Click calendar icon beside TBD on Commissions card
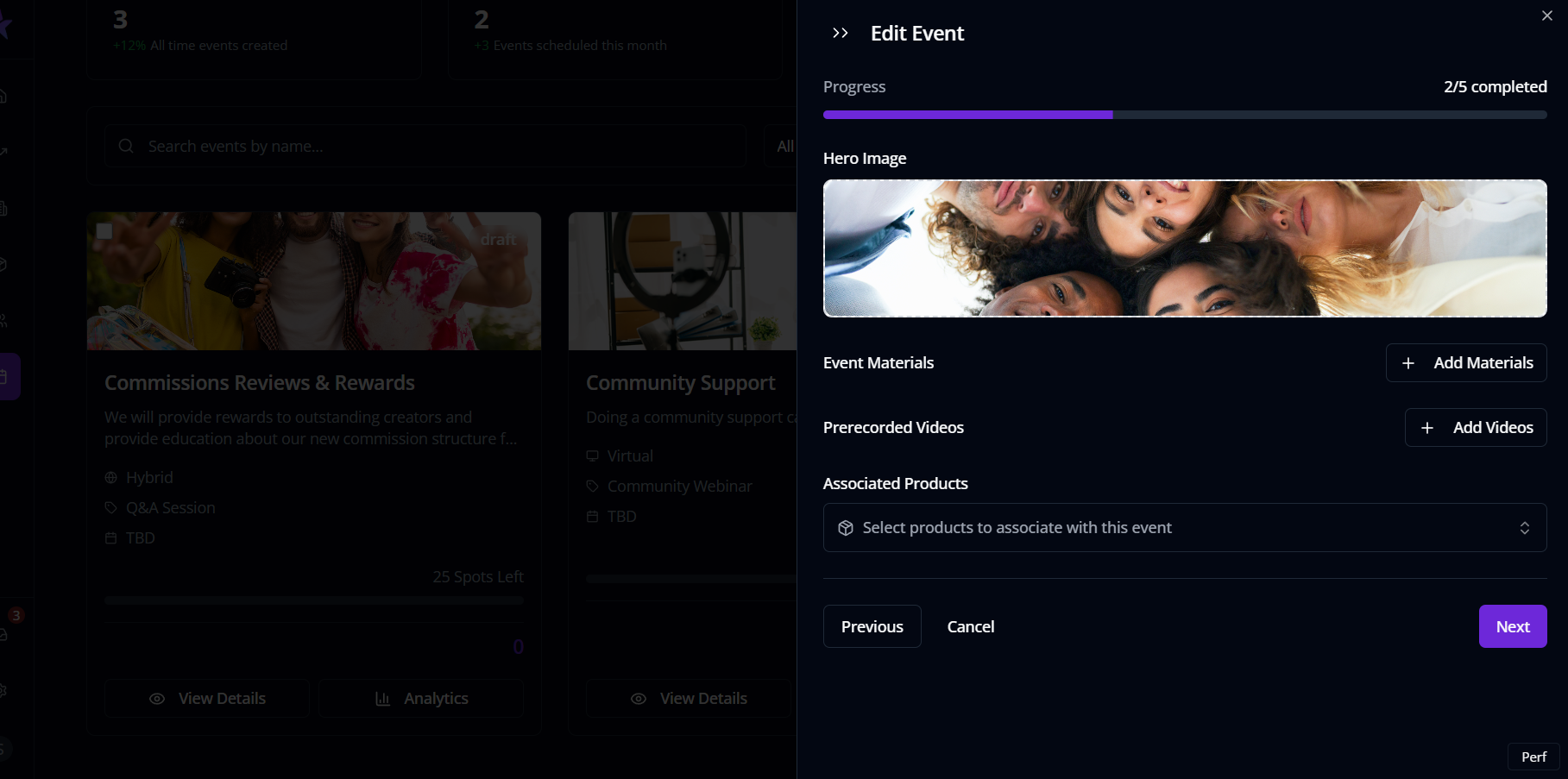The height and width of the screenshot is (779, 1568). tap(110, 538)
